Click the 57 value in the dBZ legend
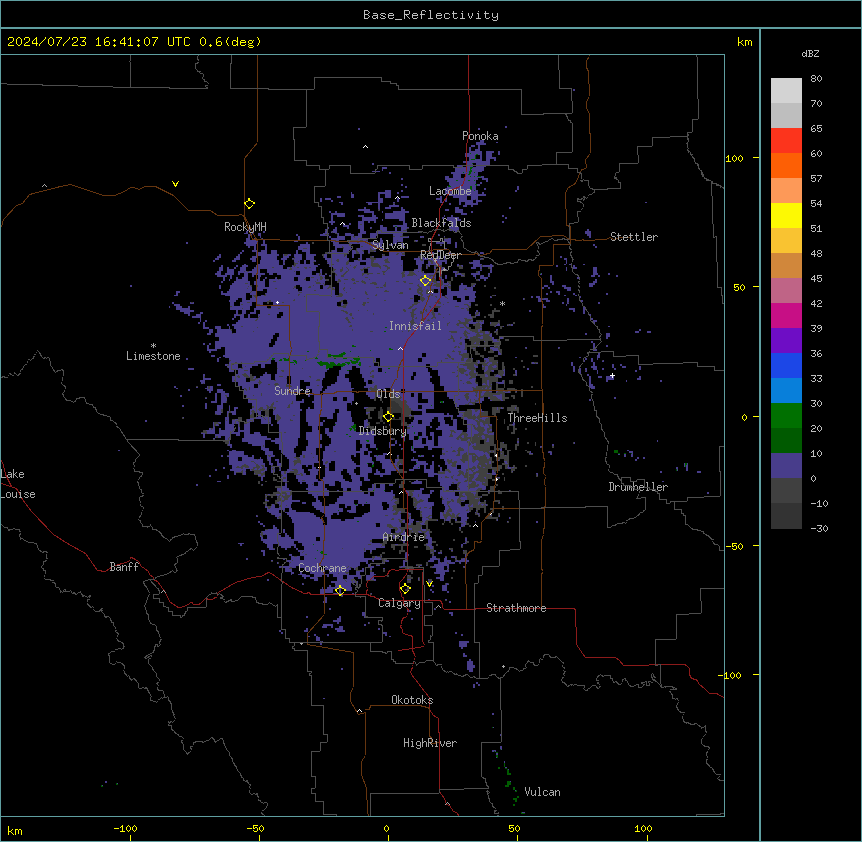This screenshot has width=862, height=842. [x=816, y=179]
